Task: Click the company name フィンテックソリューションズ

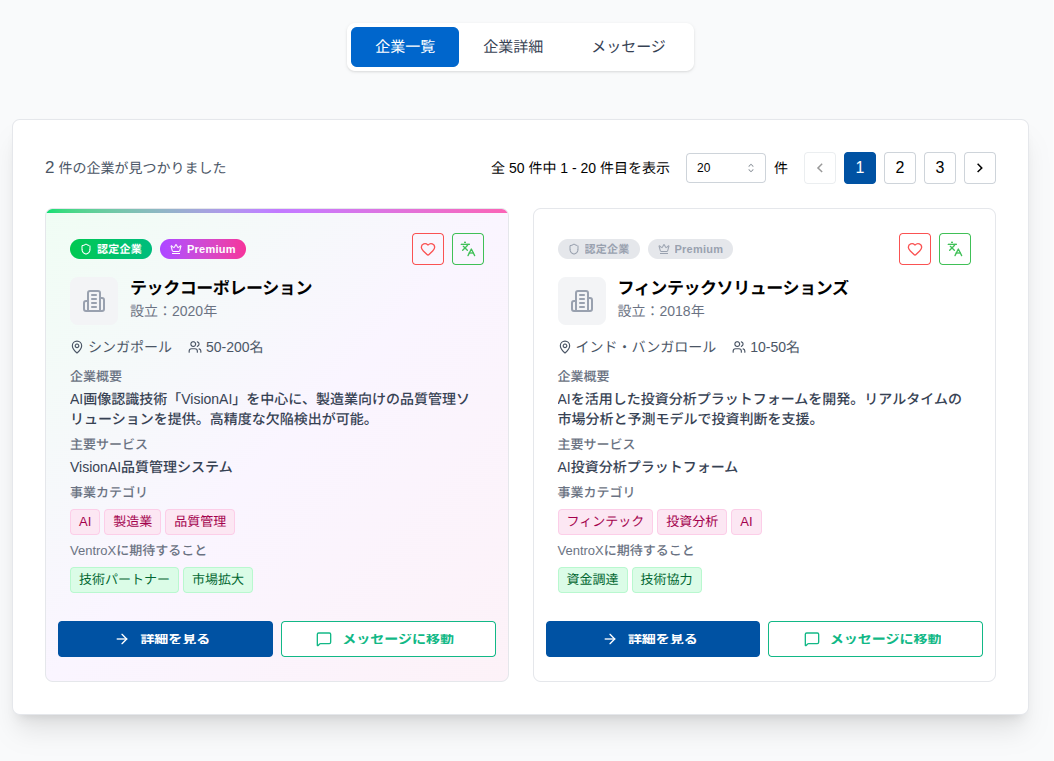Action: point(733,288)
